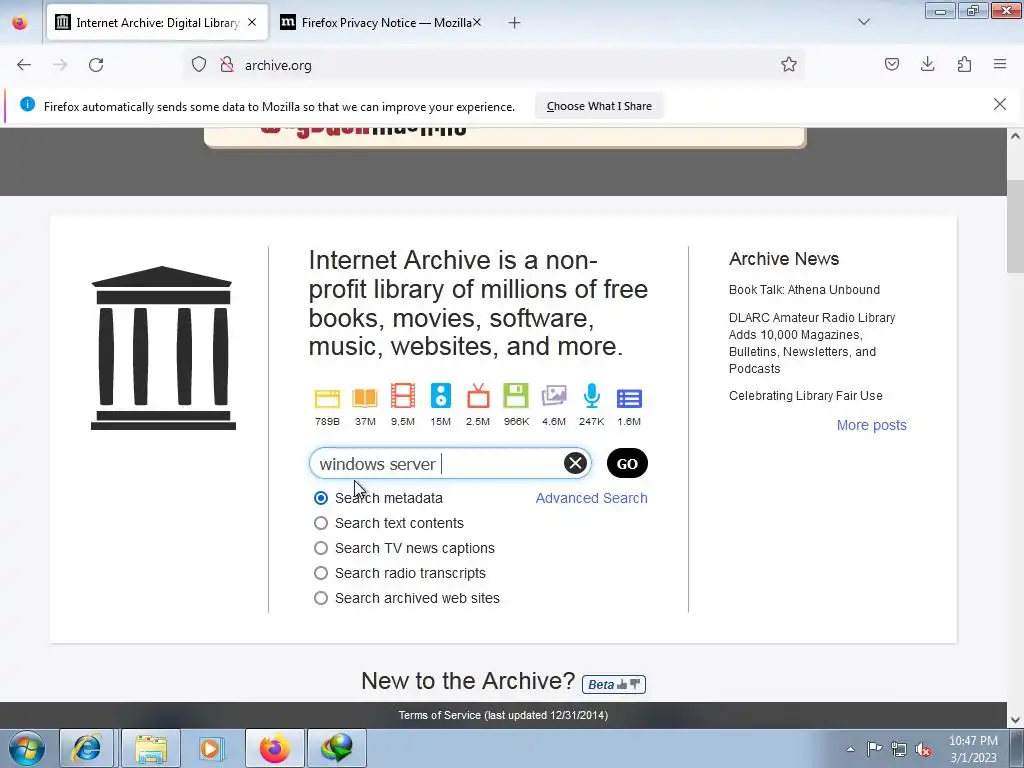1024x768 pixels.
Task: Select Search archived web sites option
Action: (321, 598)
